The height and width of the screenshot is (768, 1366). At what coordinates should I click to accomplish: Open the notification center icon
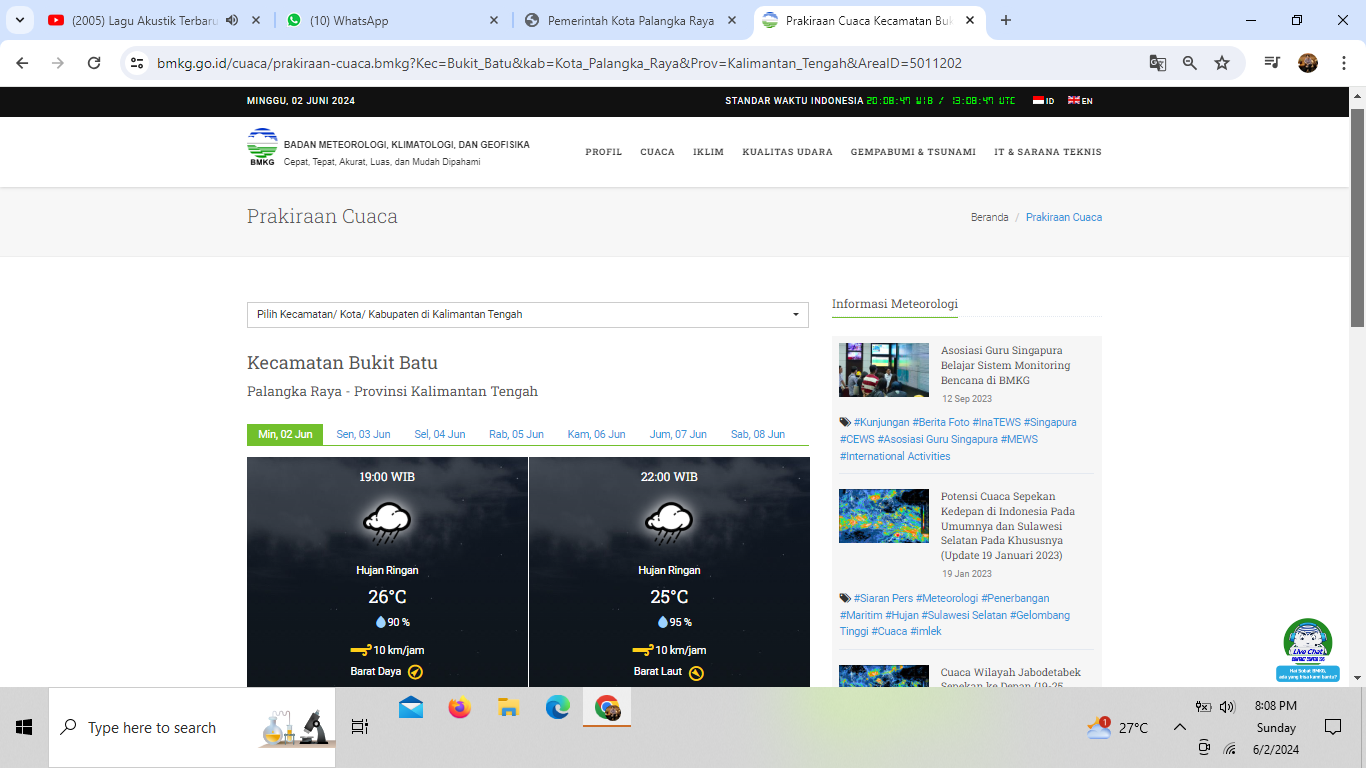(x=1333, y=727)
